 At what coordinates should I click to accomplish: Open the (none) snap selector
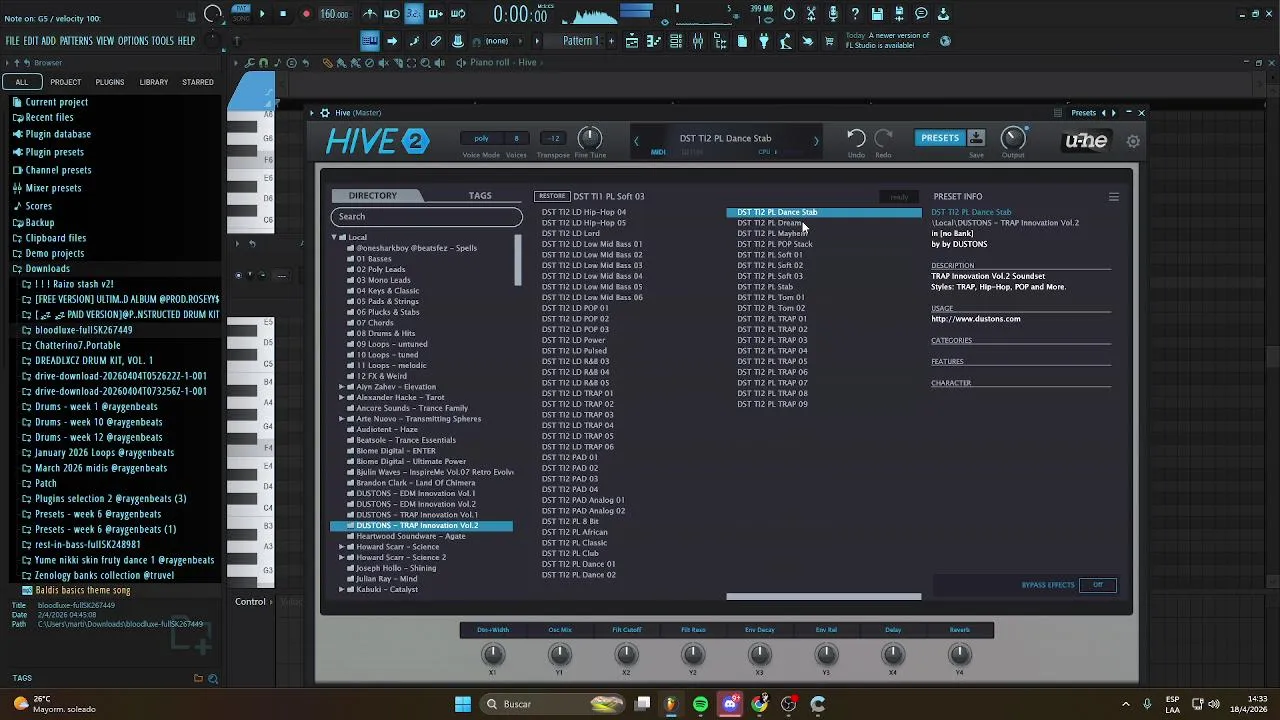point(497,41)
